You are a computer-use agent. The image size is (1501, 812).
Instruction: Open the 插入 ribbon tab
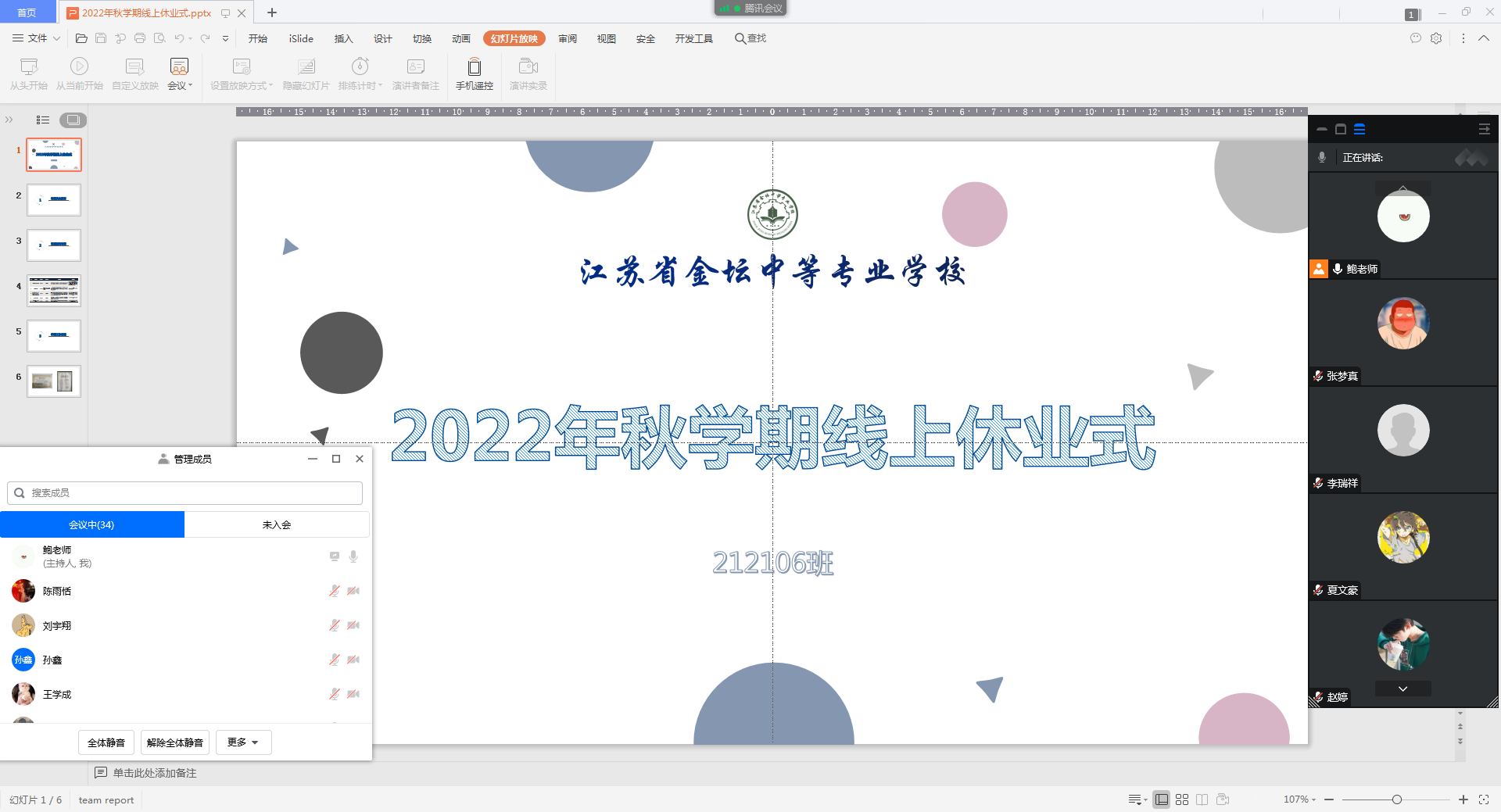[343, 38]
